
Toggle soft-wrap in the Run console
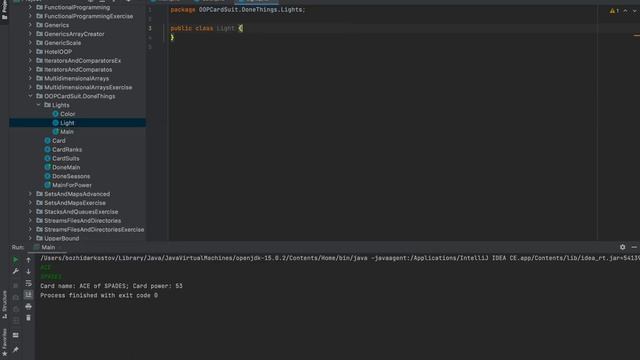coord(28,283)
